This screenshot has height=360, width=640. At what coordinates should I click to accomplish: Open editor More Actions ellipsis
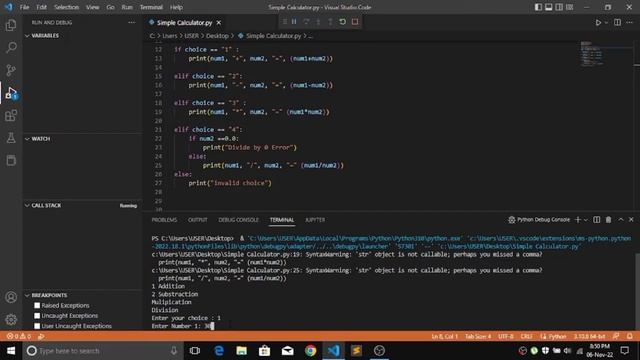click(x=629, y=22)
